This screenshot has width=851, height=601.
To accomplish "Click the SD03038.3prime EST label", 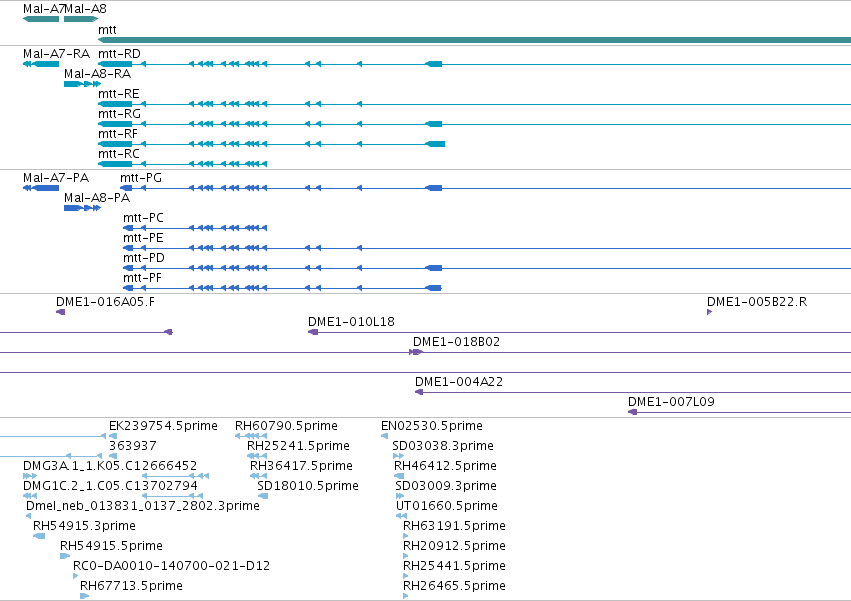I will click(443, 447).
